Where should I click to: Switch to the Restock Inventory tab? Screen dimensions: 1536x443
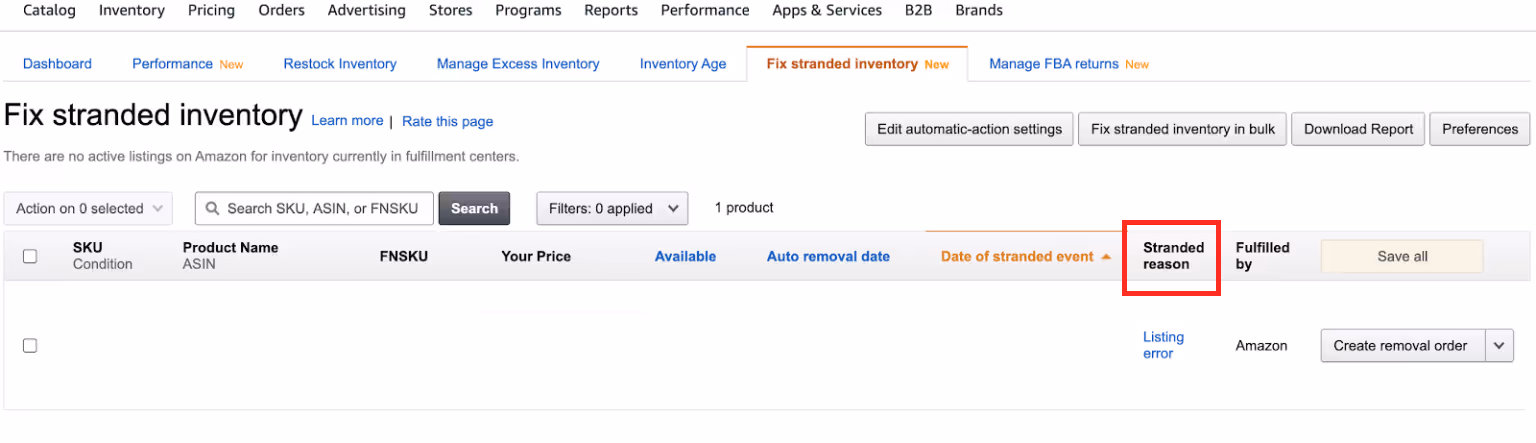point(340,64)
